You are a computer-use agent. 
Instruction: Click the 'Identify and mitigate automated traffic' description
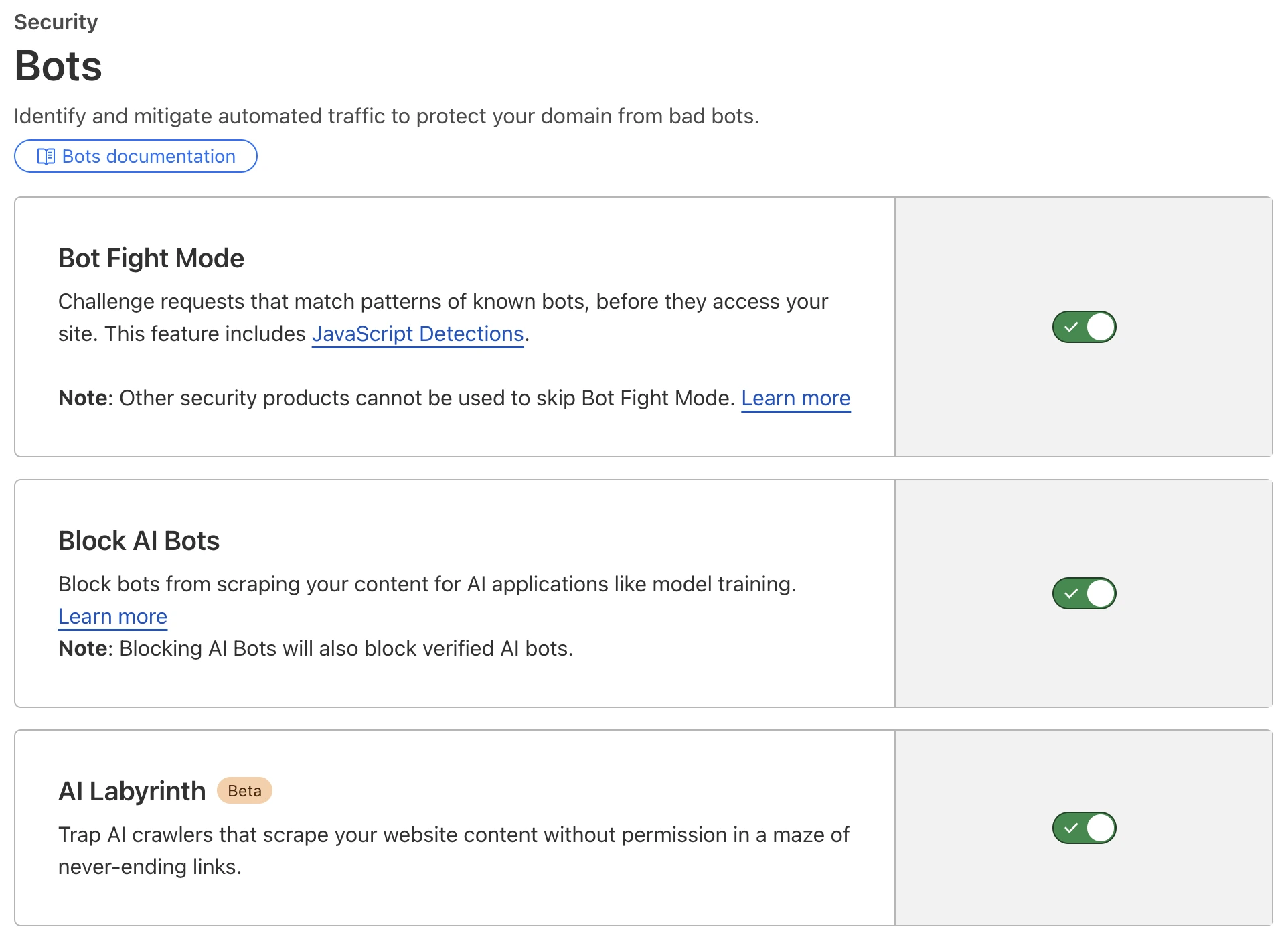coord(387,116)
